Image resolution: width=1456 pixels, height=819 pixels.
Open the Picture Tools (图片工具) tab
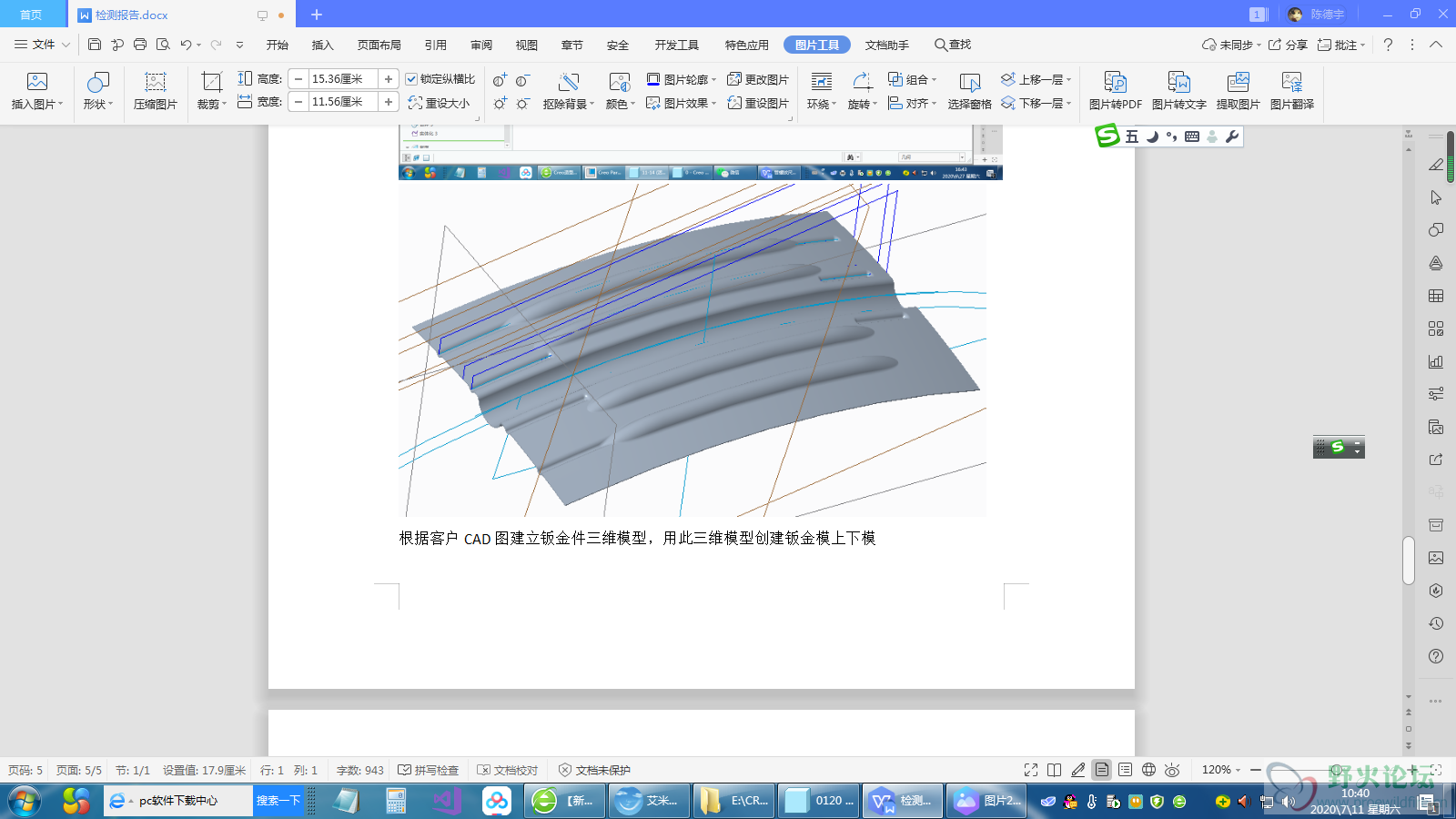(817, 45)
